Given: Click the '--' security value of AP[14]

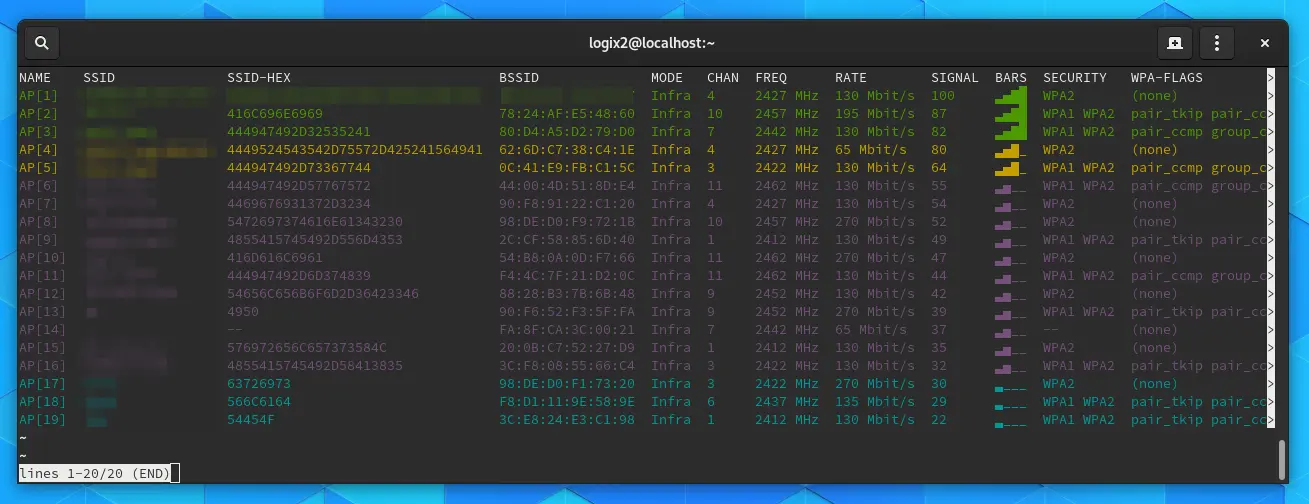Looking at the screenshot, I should (x=1051, y=330).
